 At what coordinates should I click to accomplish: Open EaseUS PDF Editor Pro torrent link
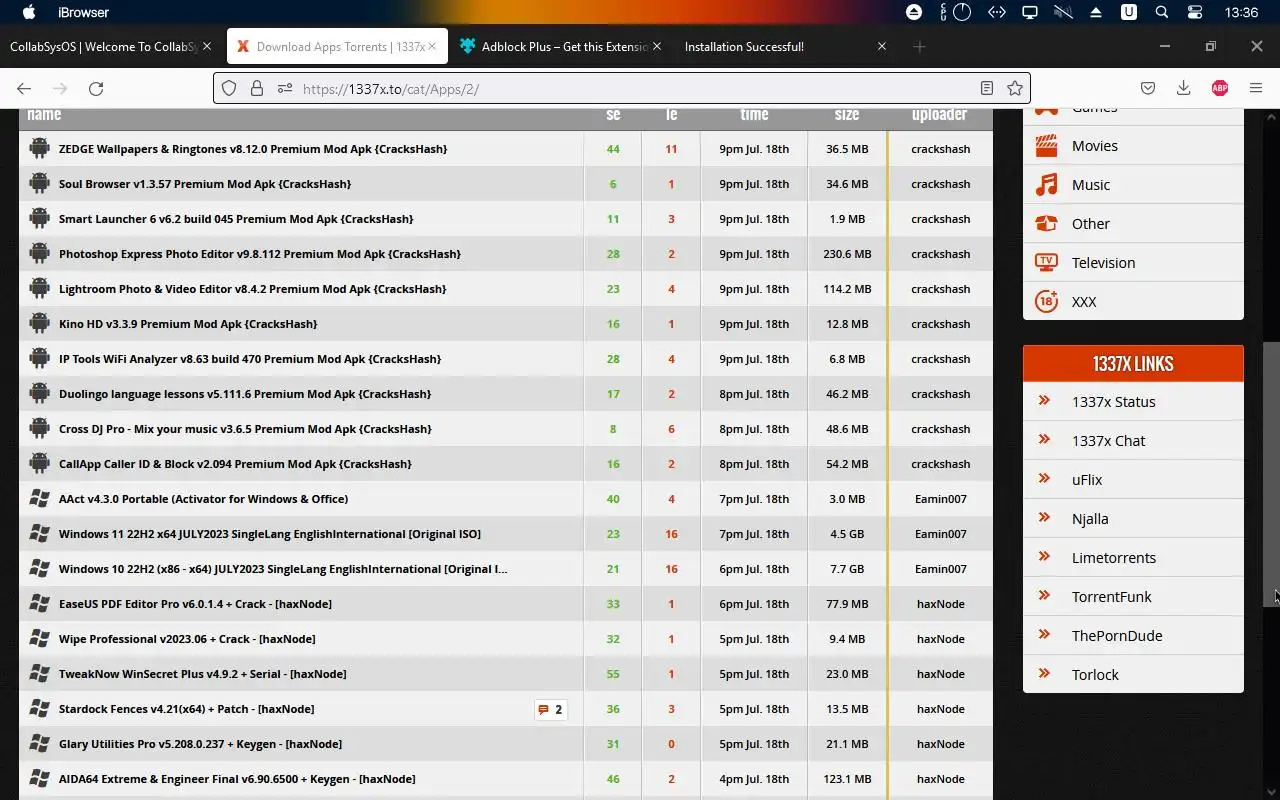point(195,604)
